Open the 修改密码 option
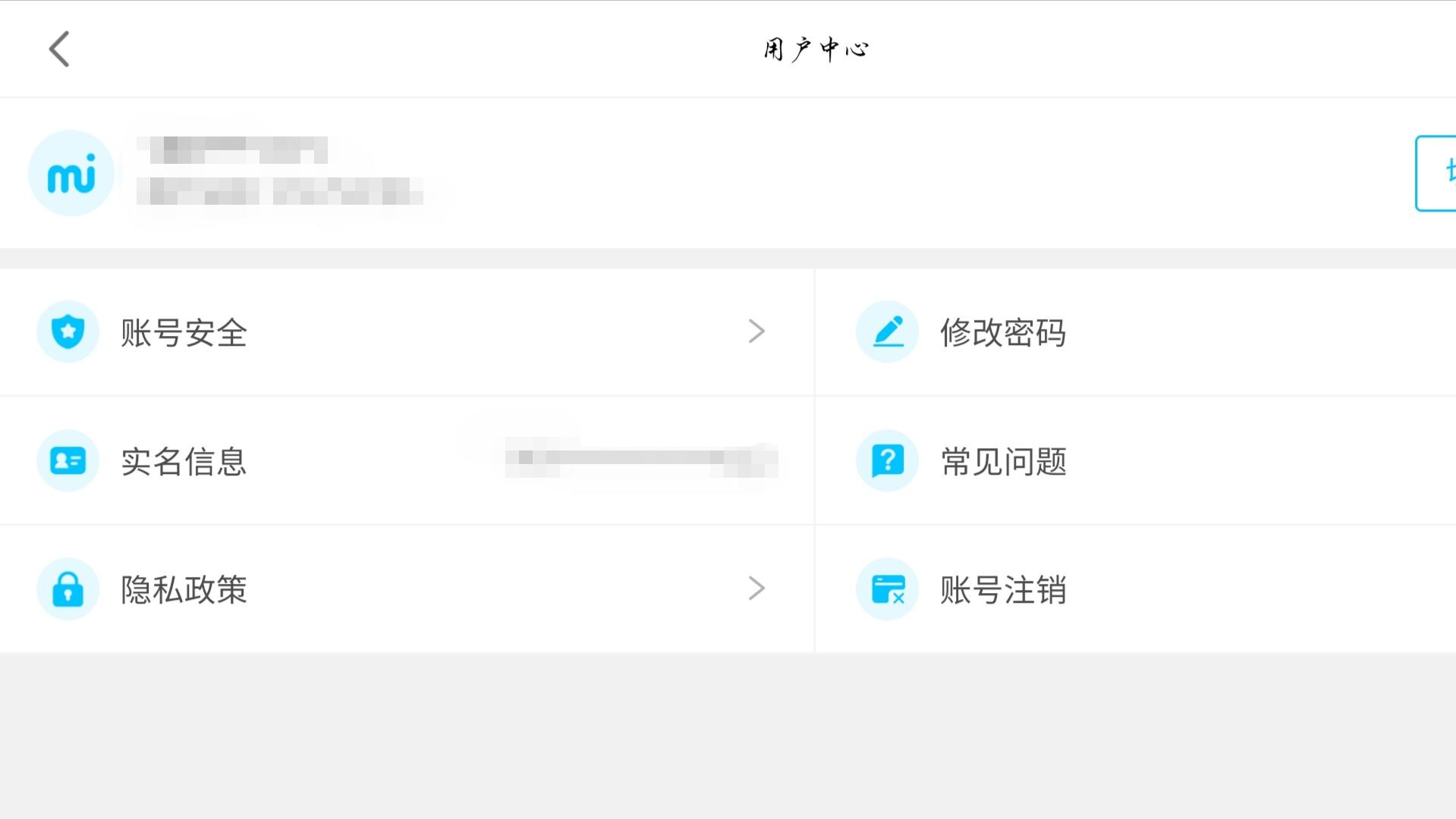This screenshot has height=819, width=1456. 1003,333
